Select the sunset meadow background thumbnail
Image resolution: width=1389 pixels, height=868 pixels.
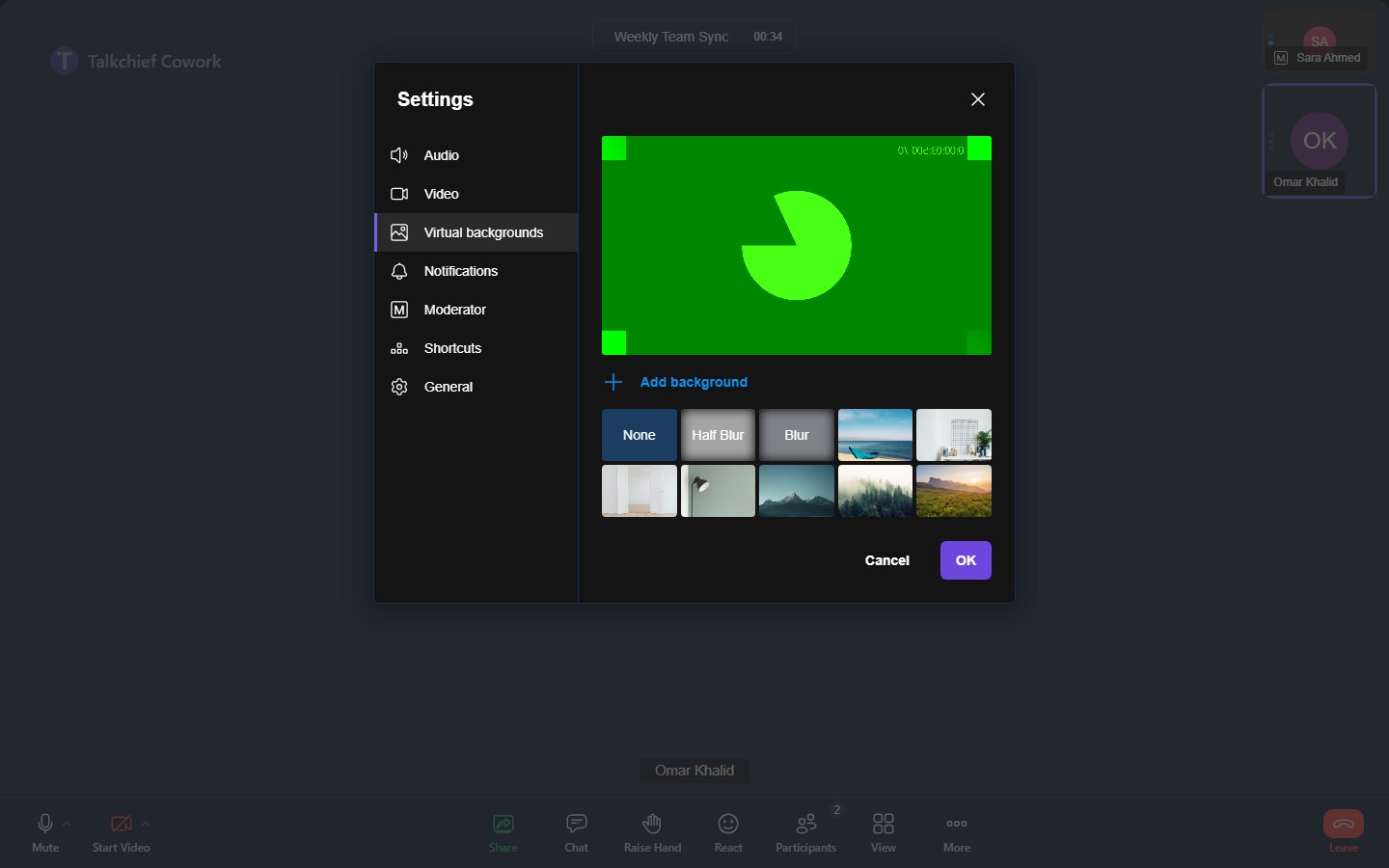pos(954,491)
